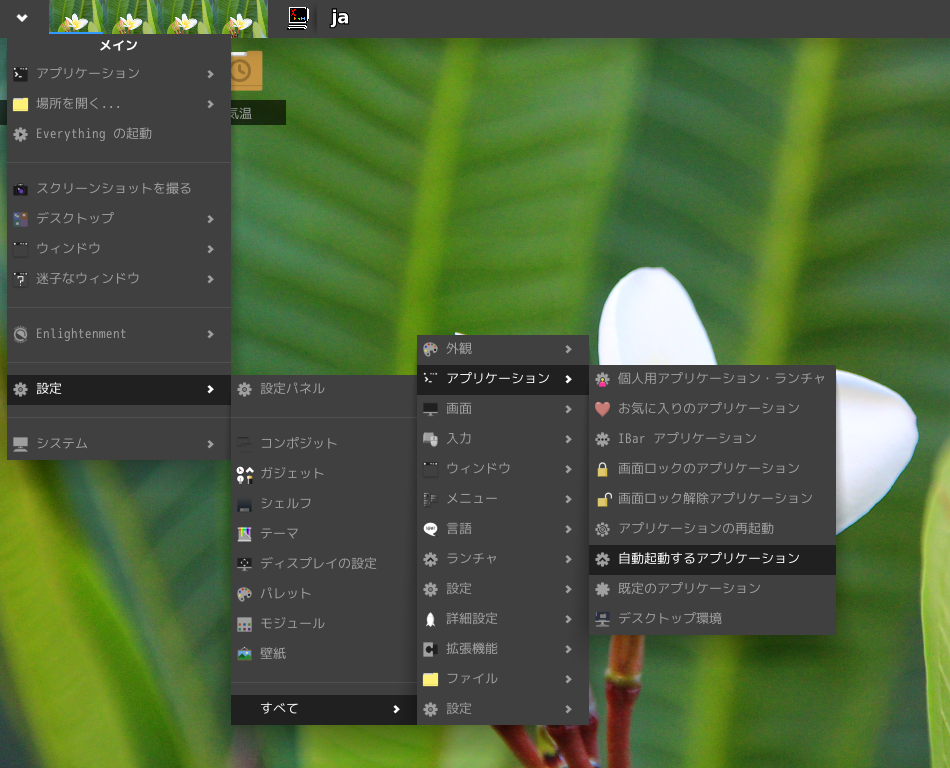Click the テーマ icon

(x=244, y=534)
